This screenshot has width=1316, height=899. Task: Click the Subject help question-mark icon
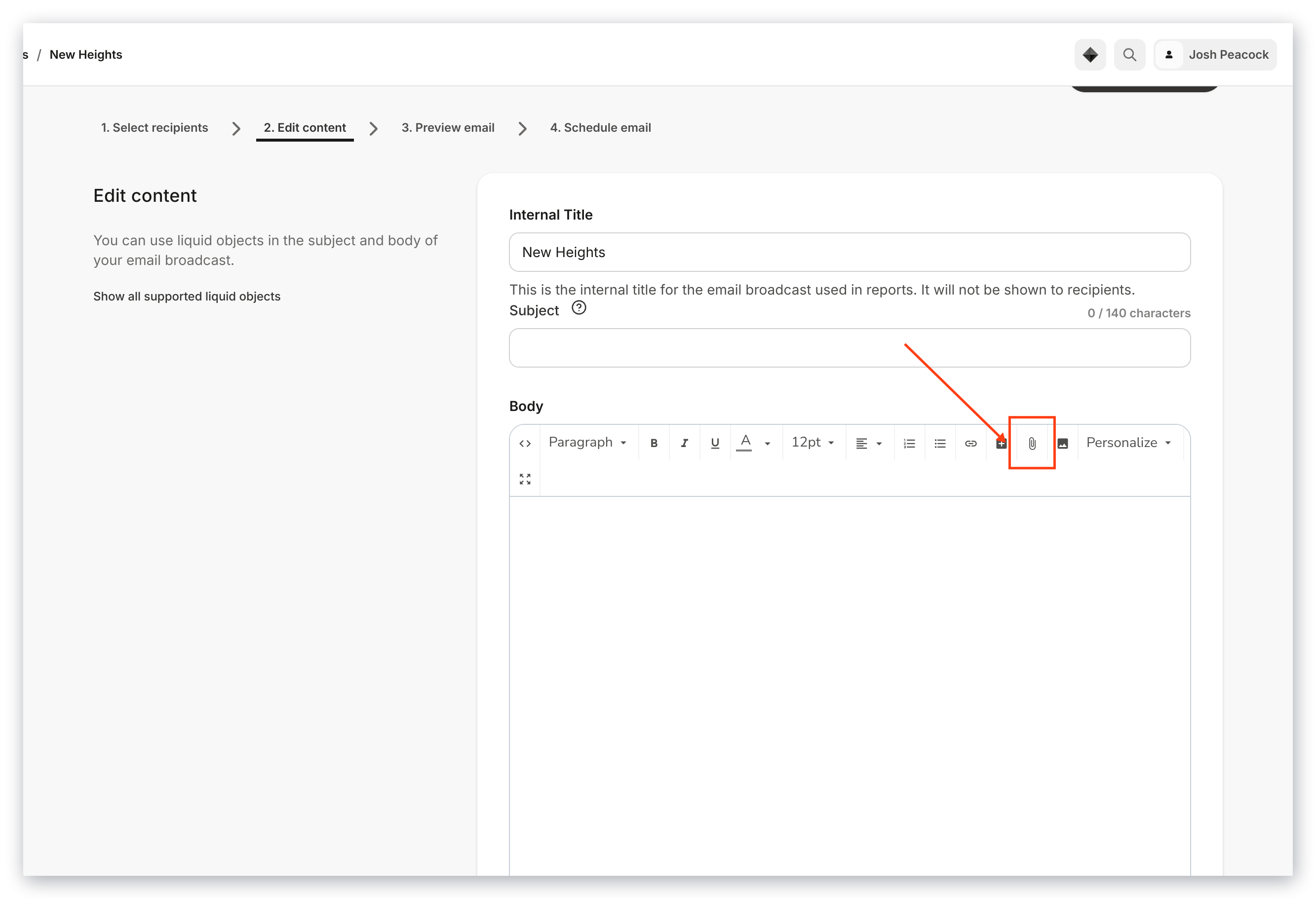click(x=579, y=308)
